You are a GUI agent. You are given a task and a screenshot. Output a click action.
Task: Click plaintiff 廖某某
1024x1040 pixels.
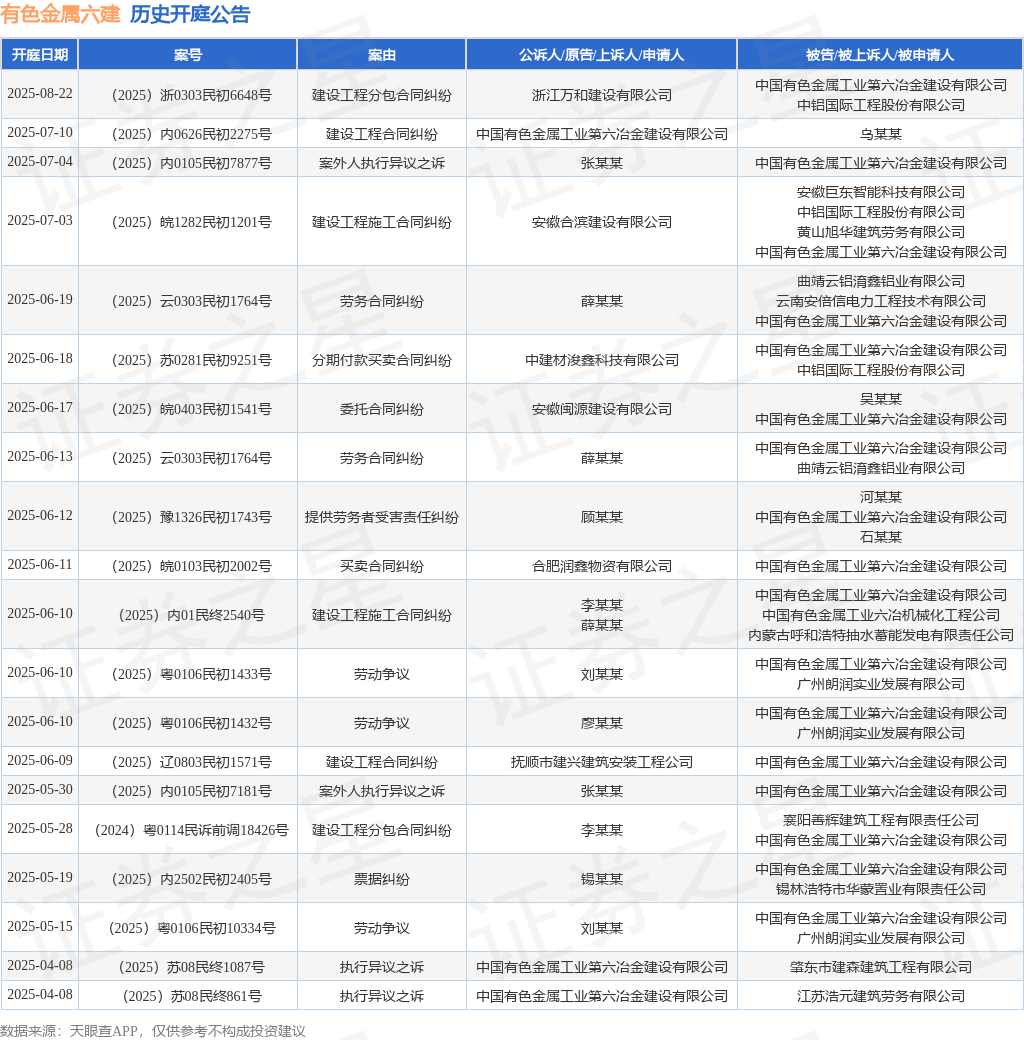[x=602, y=724]
